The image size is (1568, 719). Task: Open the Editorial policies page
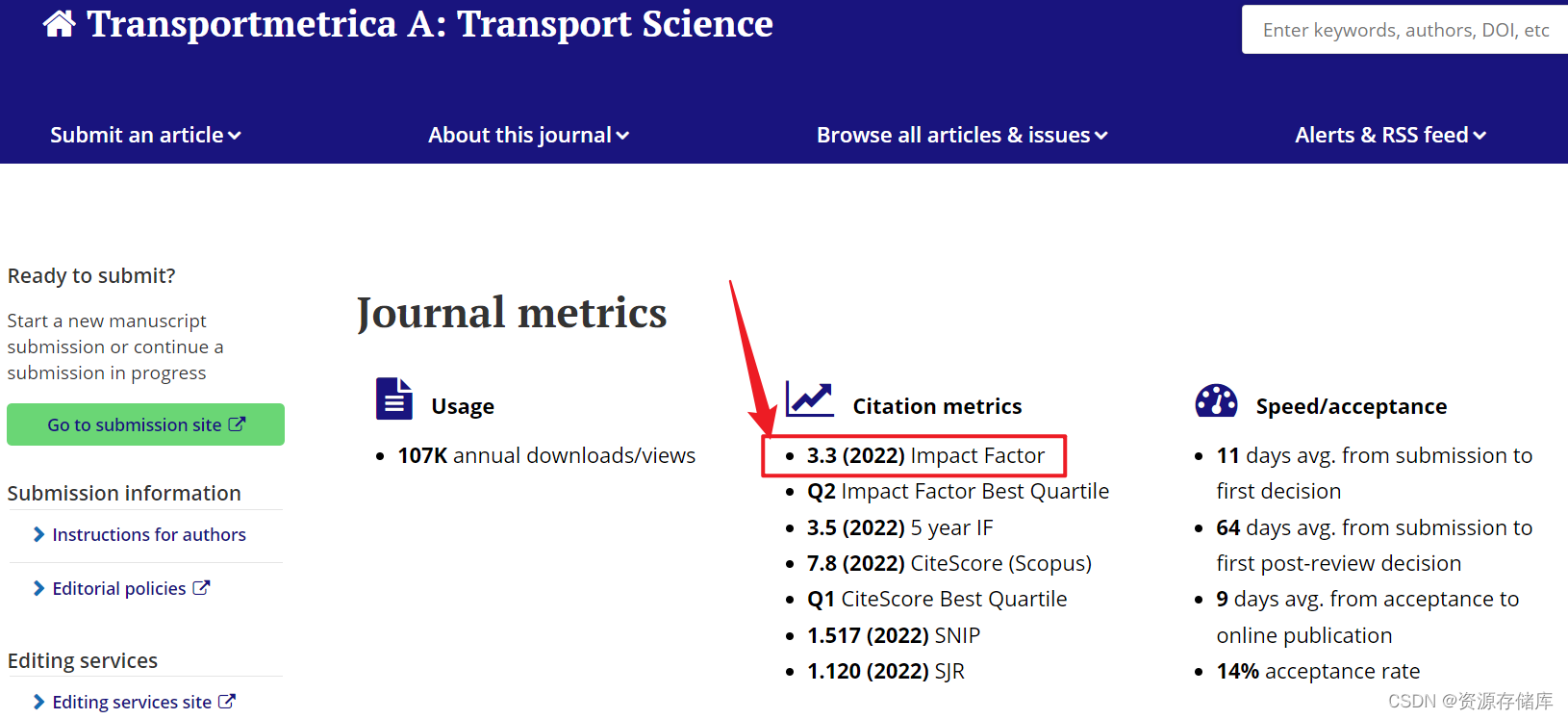click(x=118, y=587)
